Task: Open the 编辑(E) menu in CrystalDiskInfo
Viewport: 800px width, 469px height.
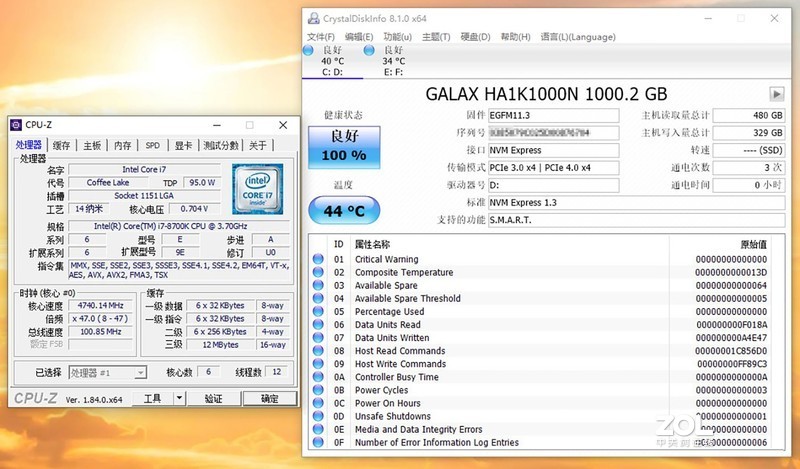Action: [x=359, y=37]
